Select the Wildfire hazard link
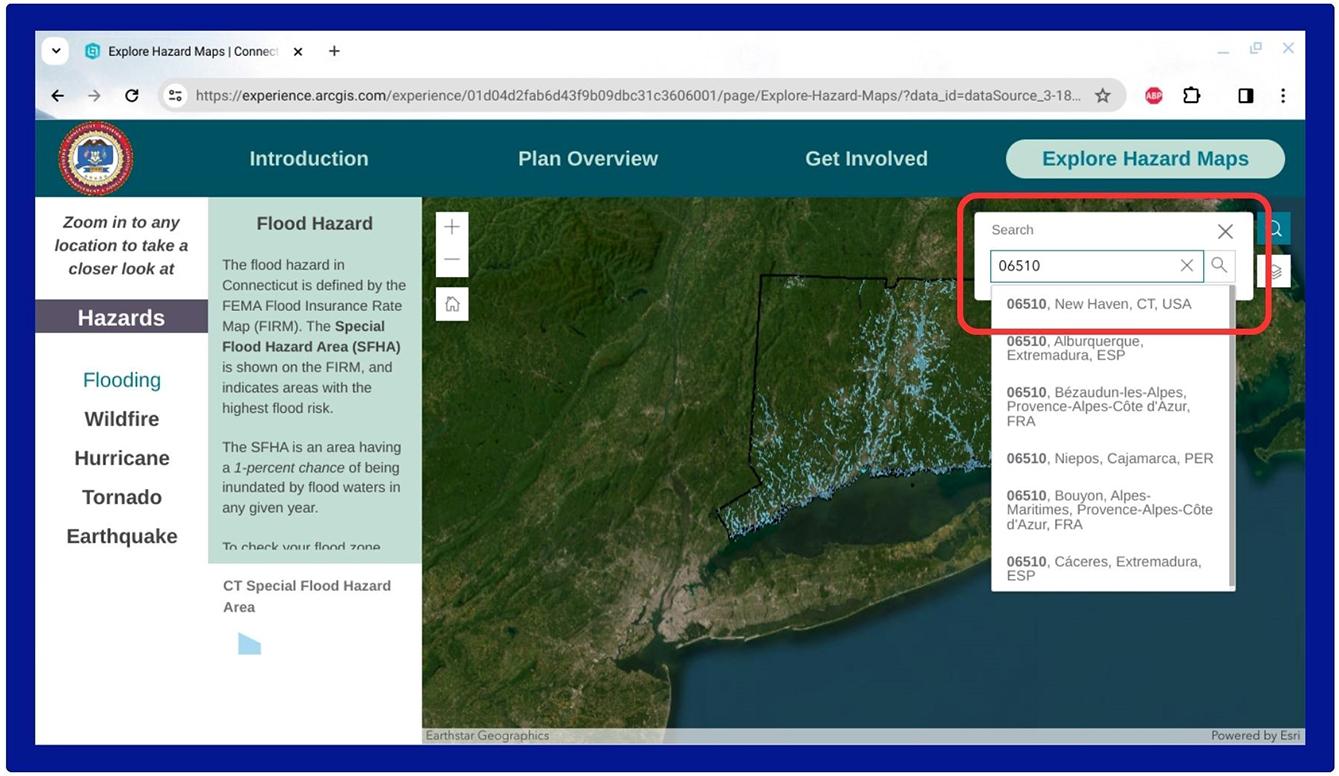The width and height of the screenshot is (1339, 776). (121, 418)
